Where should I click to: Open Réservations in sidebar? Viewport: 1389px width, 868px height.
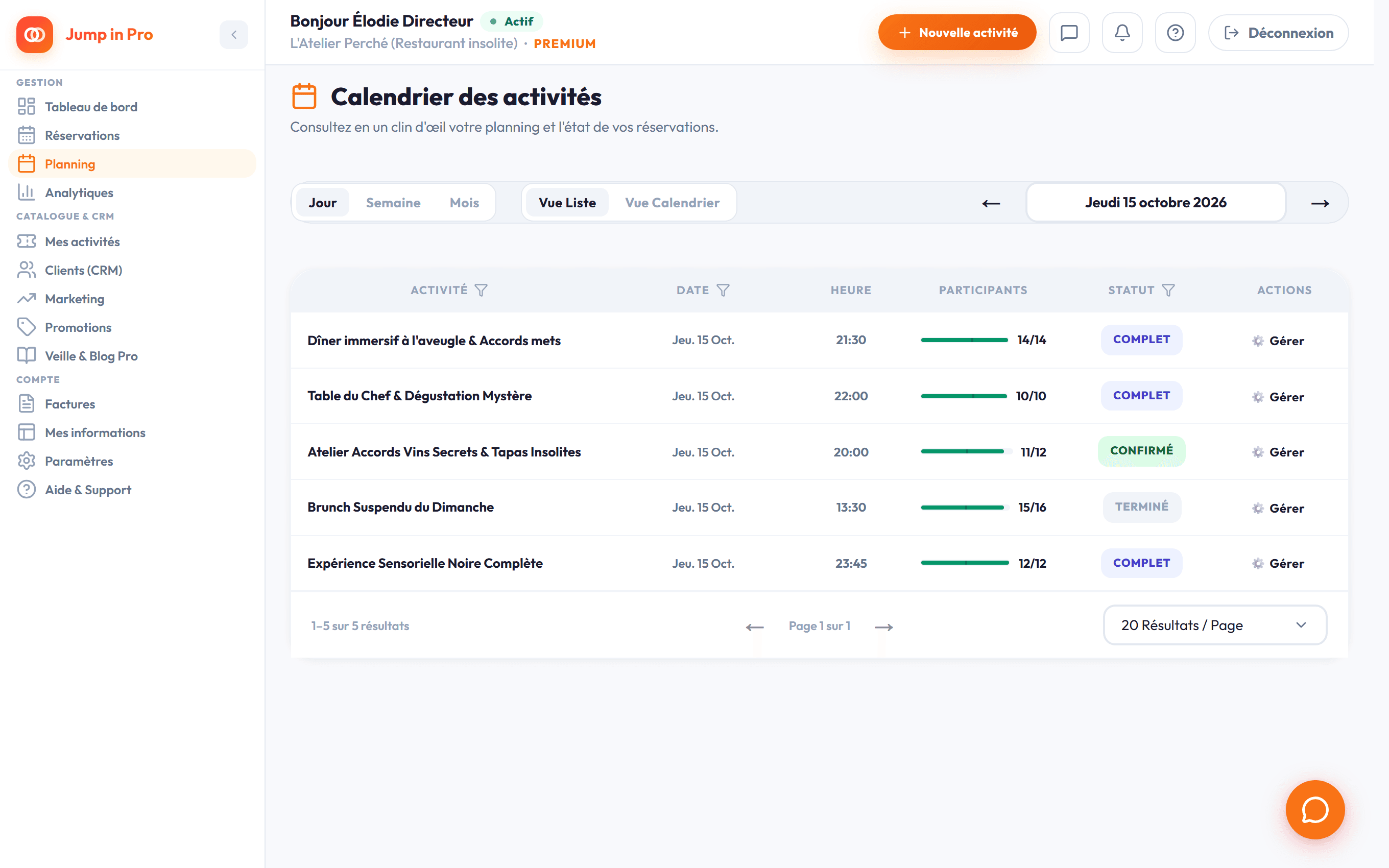click(132, 135)
